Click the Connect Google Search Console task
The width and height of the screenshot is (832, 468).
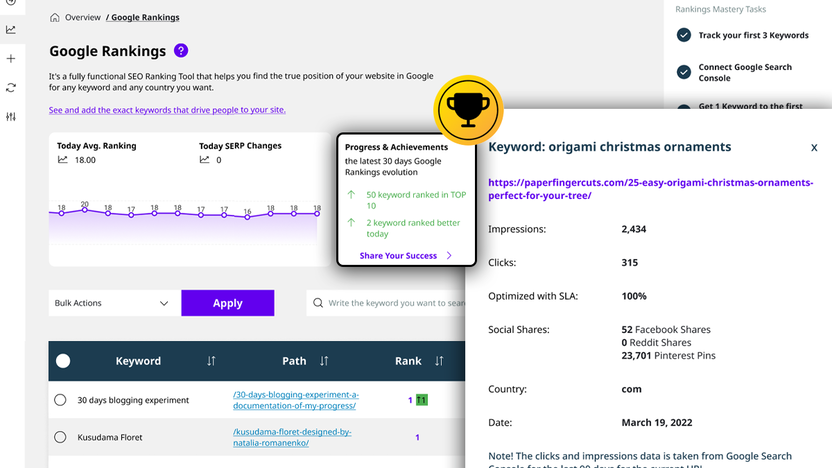coord(745,72)
